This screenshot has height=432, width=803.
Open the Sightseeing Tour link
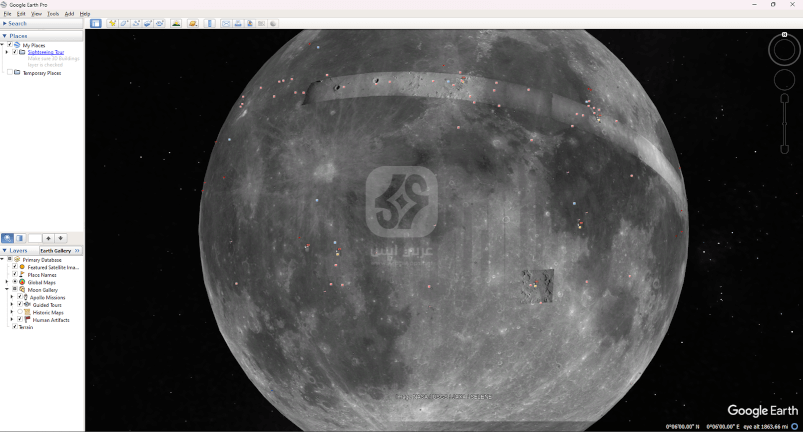[46, 52]
